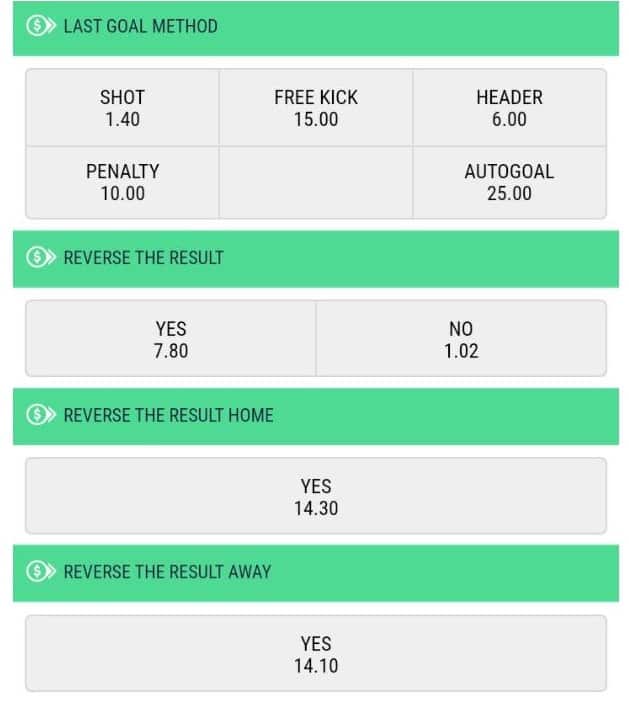Toggle Reverse The Result Away section

(316, 573)
